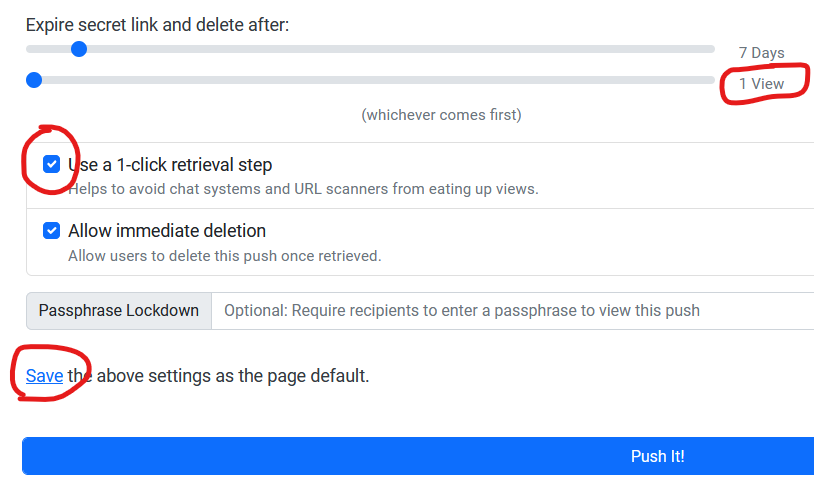Click the "Use a 1-click retrieval step" label
The image size is (814, 491).
point(170,165)
